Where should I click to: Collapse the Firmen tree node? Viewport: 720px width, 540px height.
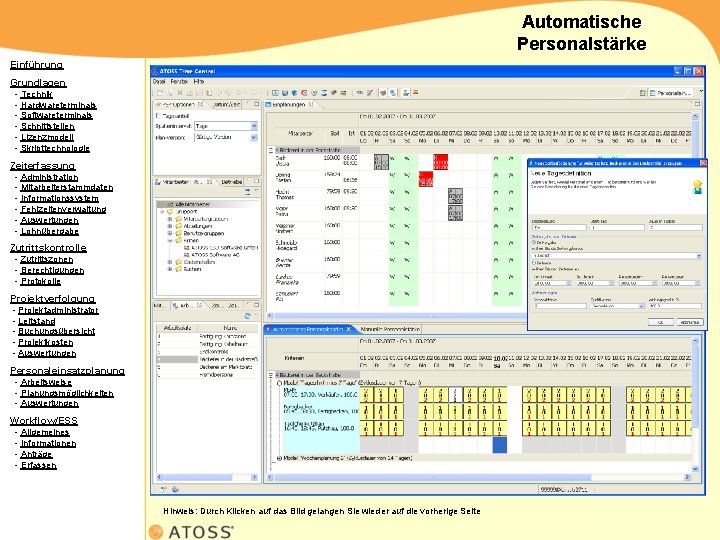[170, 240]
